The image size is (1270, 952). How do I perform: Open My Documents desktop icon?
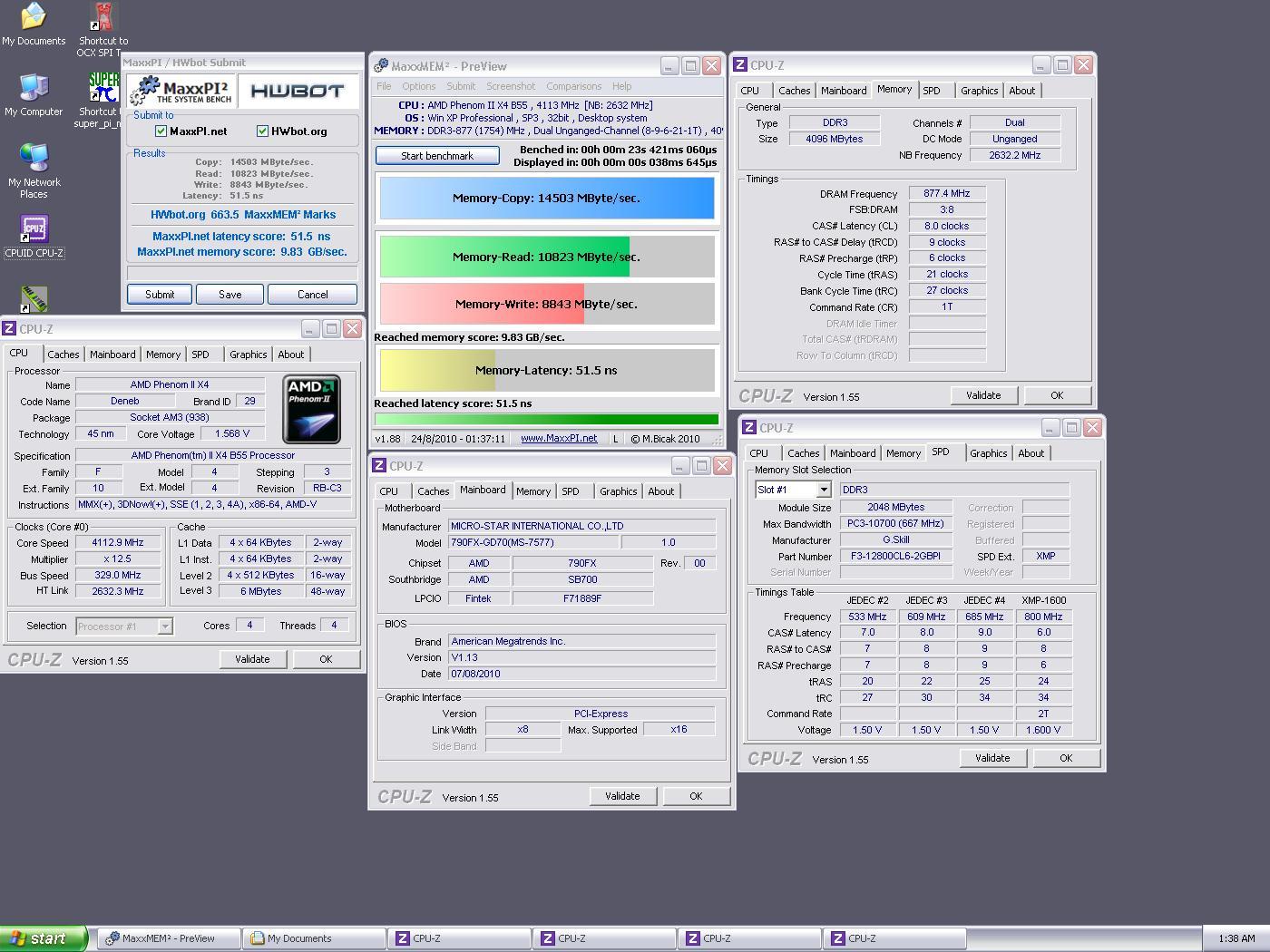(x=34, y=24)
